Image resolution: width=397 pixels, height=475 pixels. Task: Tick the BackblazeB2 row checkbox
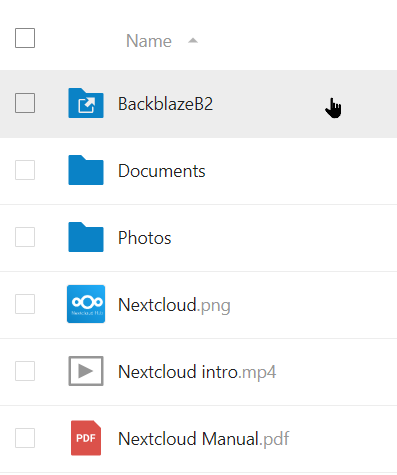25,103
